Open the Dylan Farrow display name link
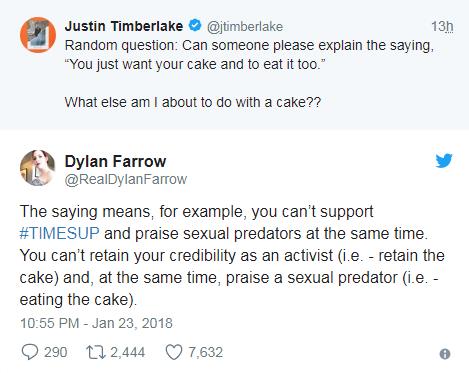Image resolution: width=469 pixels, height=373 pixels. (115, 161)
